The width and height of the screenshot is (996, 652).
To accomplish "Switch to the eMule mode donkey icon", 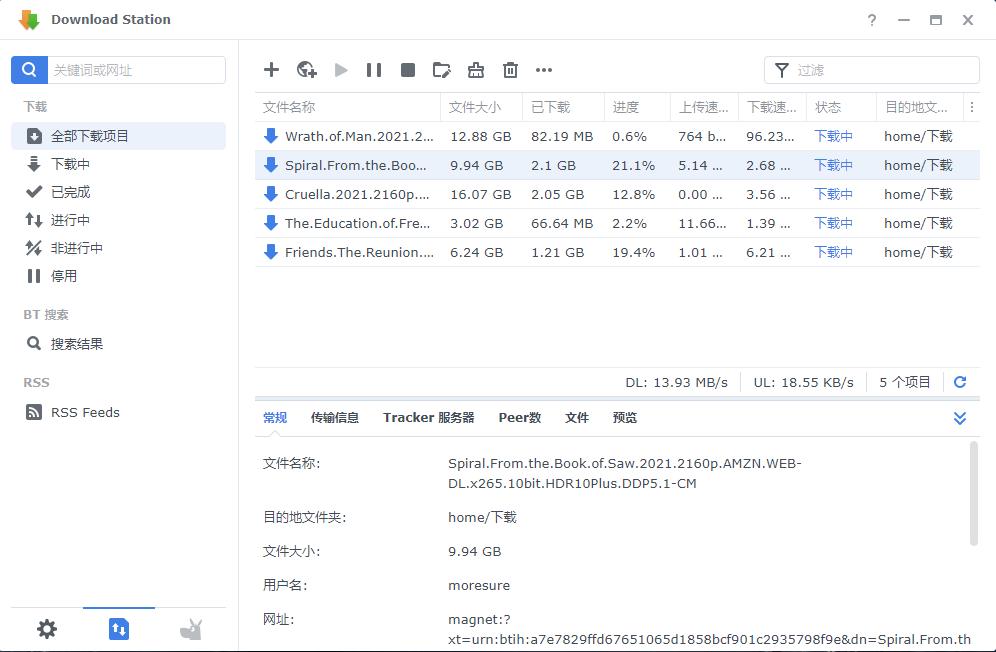I will click(x=191, y=629).
